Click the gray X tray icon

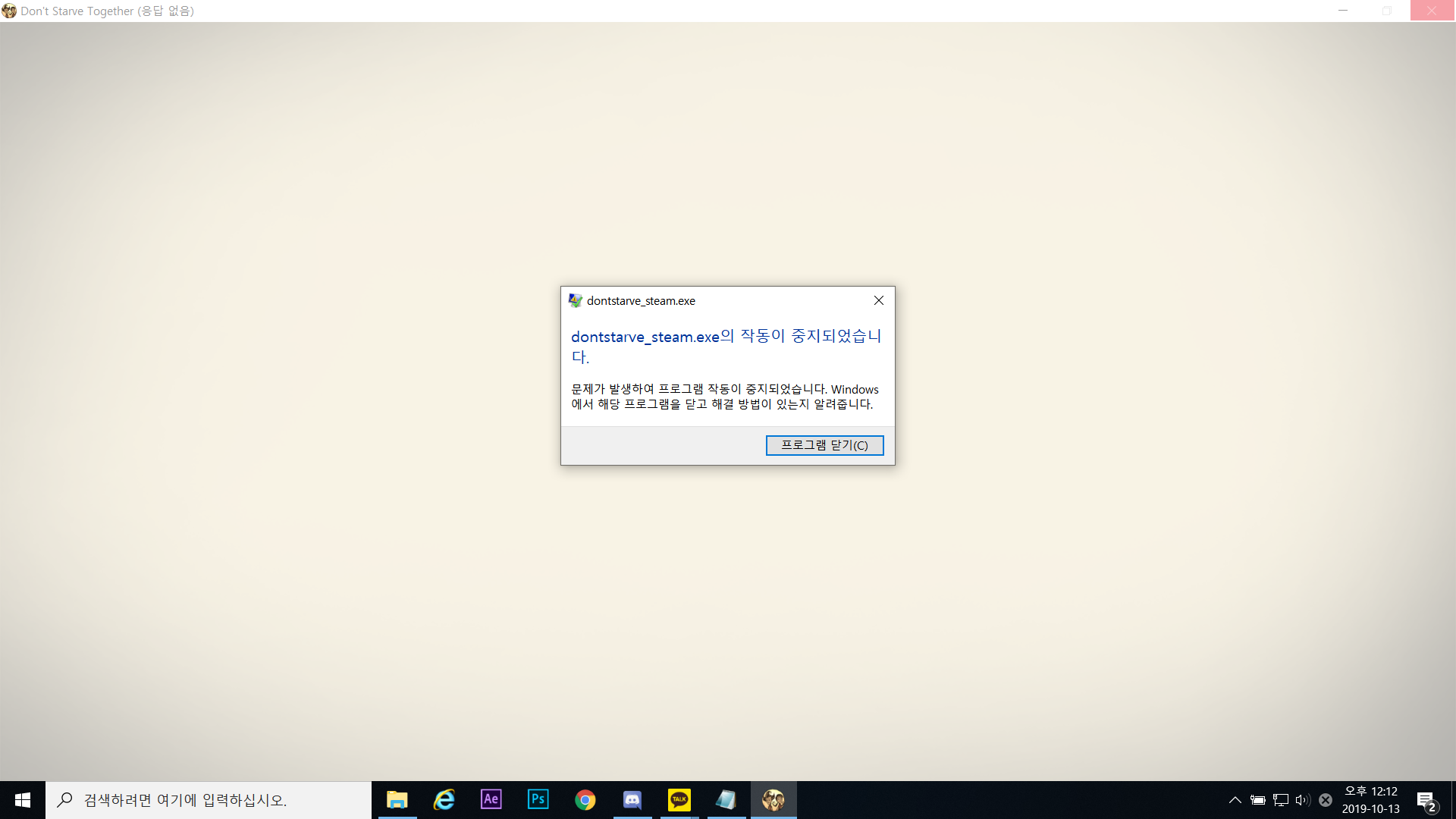coord(1326,800)
